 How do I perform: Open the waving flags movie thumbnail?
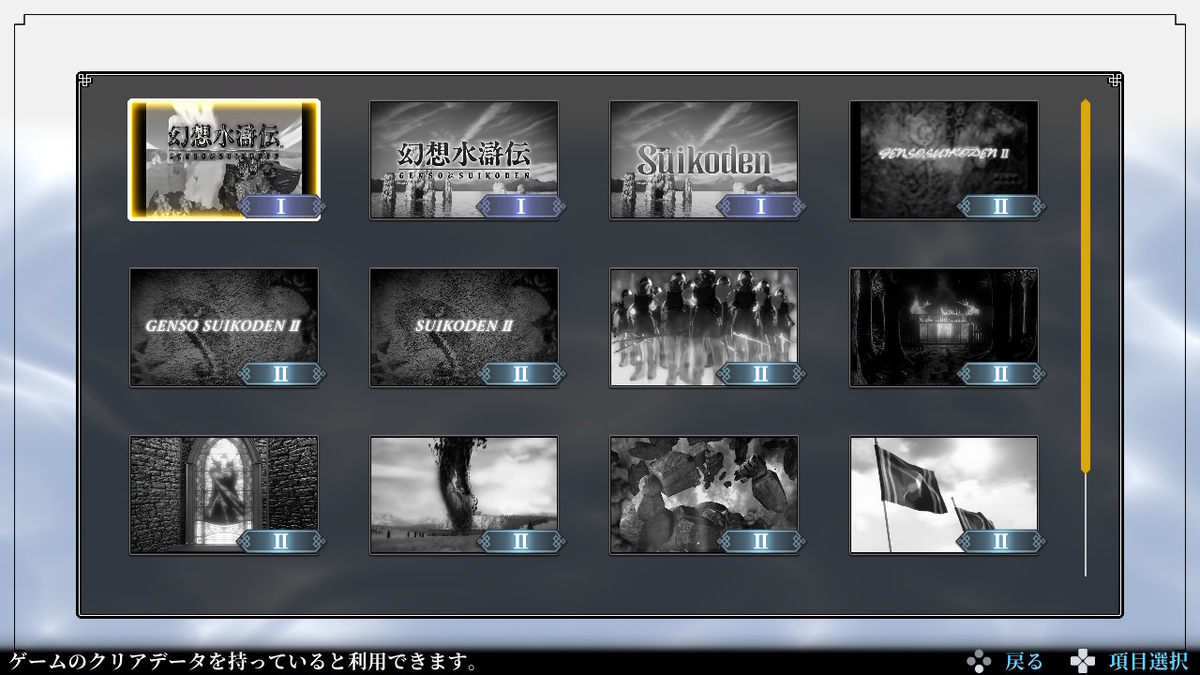944,495
